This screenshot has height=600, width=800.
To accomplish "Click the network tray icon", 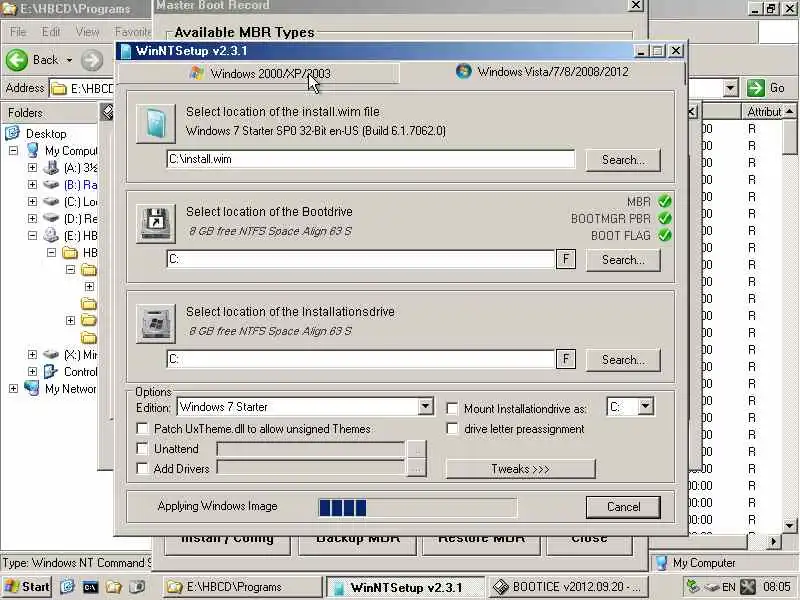I will point(693,587).
